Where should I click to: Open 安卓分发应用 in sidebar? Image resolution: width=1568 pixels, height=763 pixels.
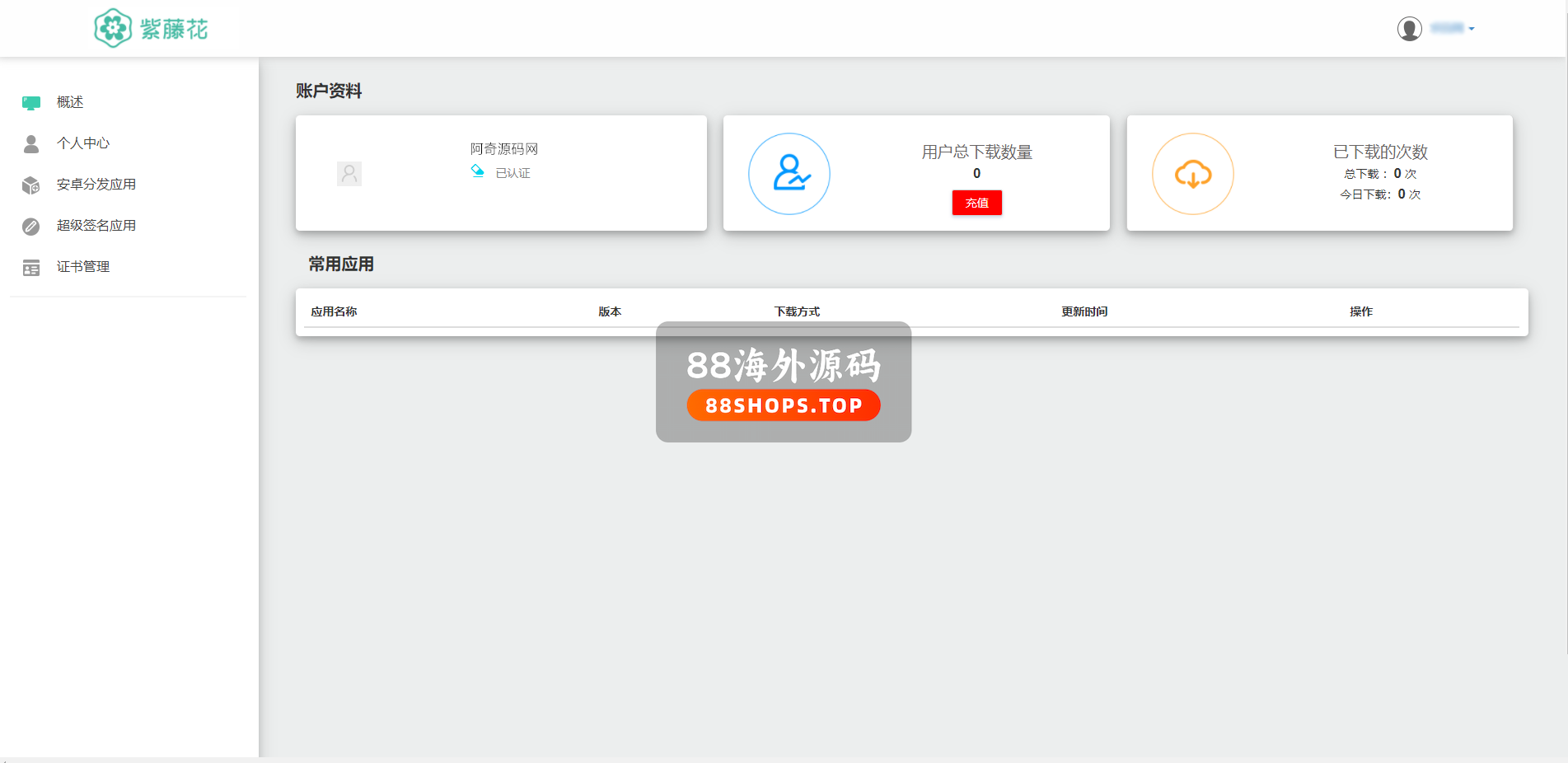pyautogui.click(x=96, y=185)
